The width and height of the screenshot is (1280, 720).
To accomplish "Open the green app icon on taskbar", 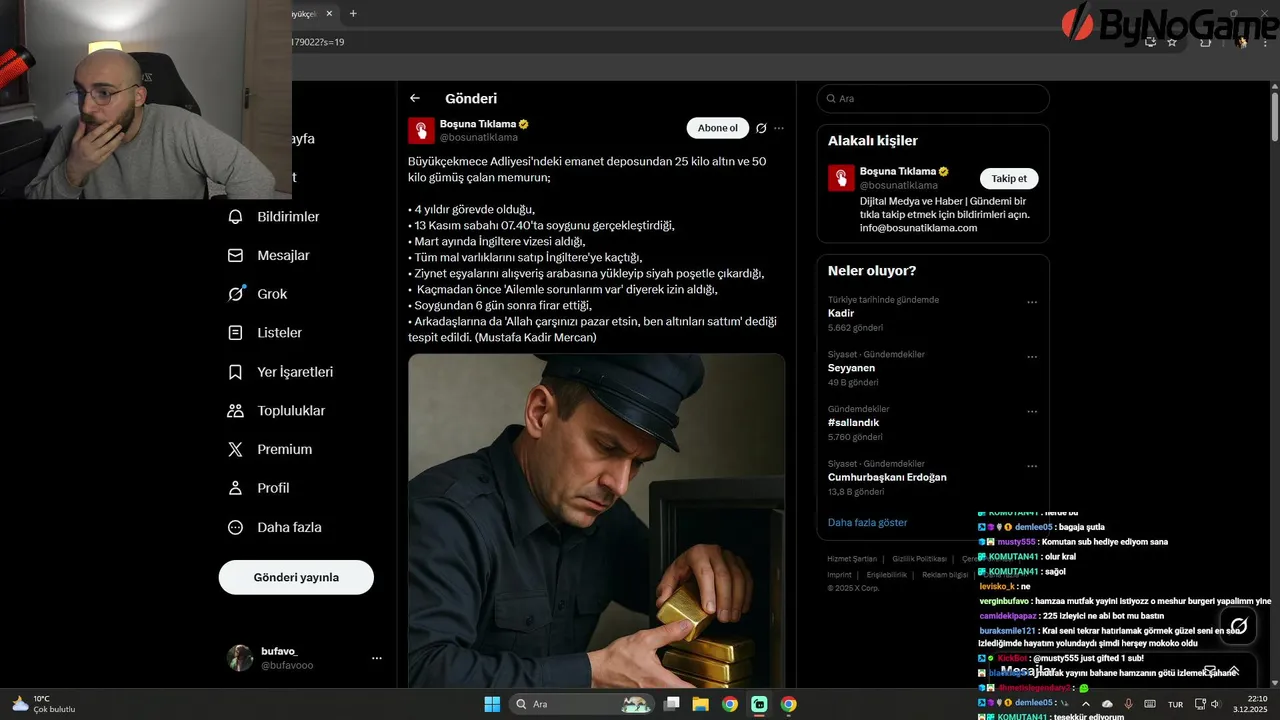I will [759, 704].
